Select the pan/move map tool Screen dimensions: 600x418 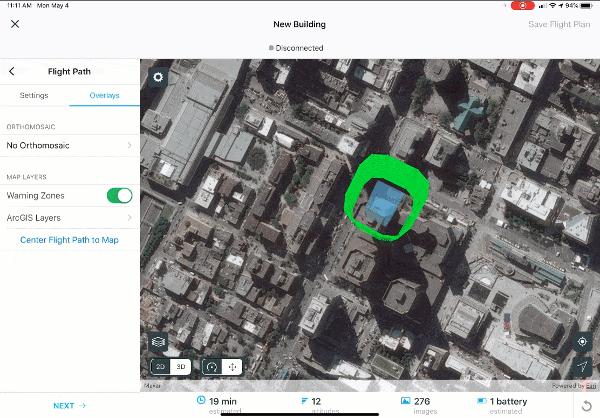232,366
